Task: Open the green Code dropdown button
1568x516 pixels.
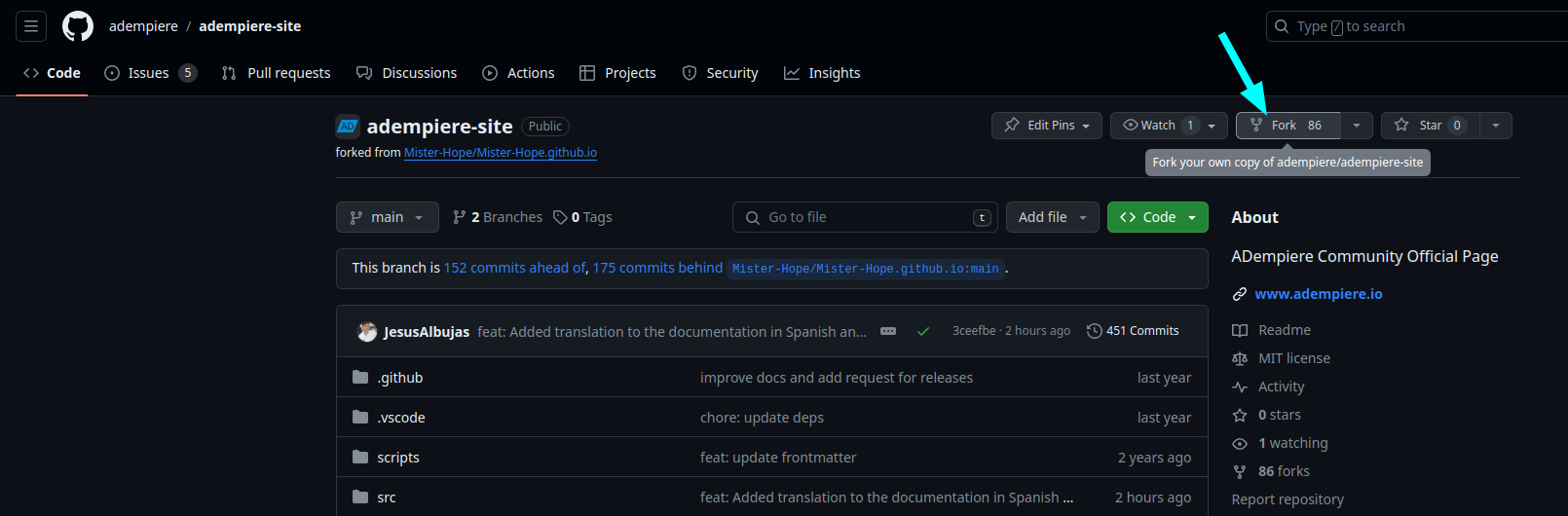Action: pyautogui.click(x=1158, y=217)
